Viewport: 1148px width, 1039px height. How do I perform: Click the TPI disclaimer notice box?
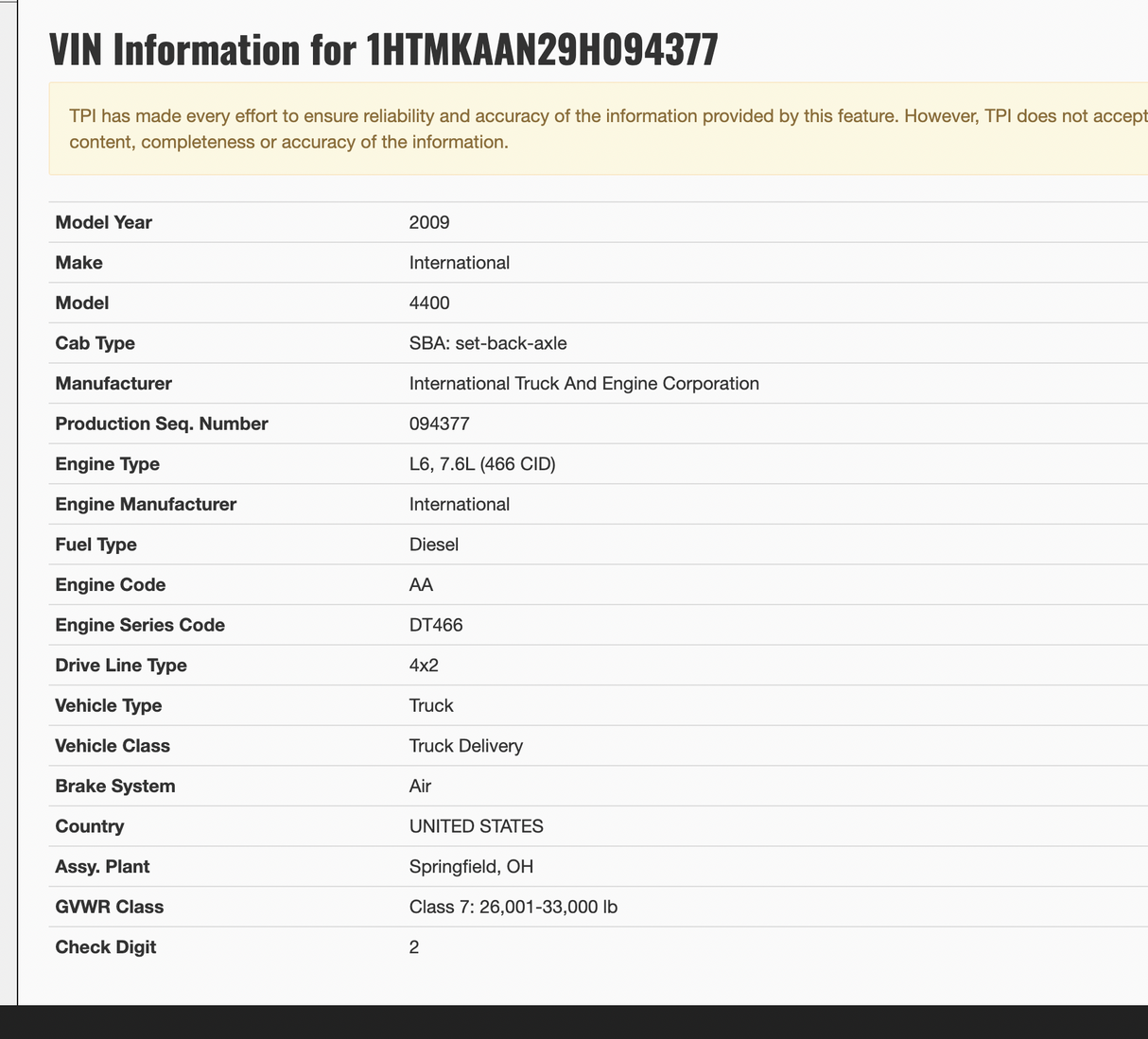598,129
